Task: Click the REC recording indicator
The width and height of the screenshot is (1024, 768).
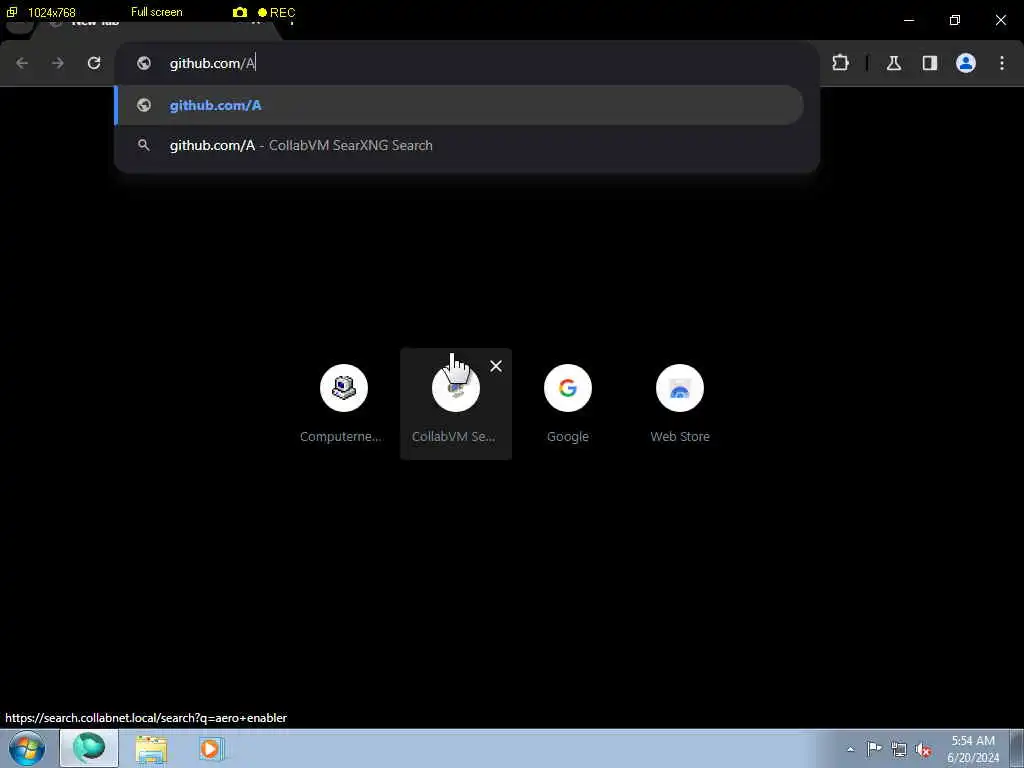Action: click(276, 12)
